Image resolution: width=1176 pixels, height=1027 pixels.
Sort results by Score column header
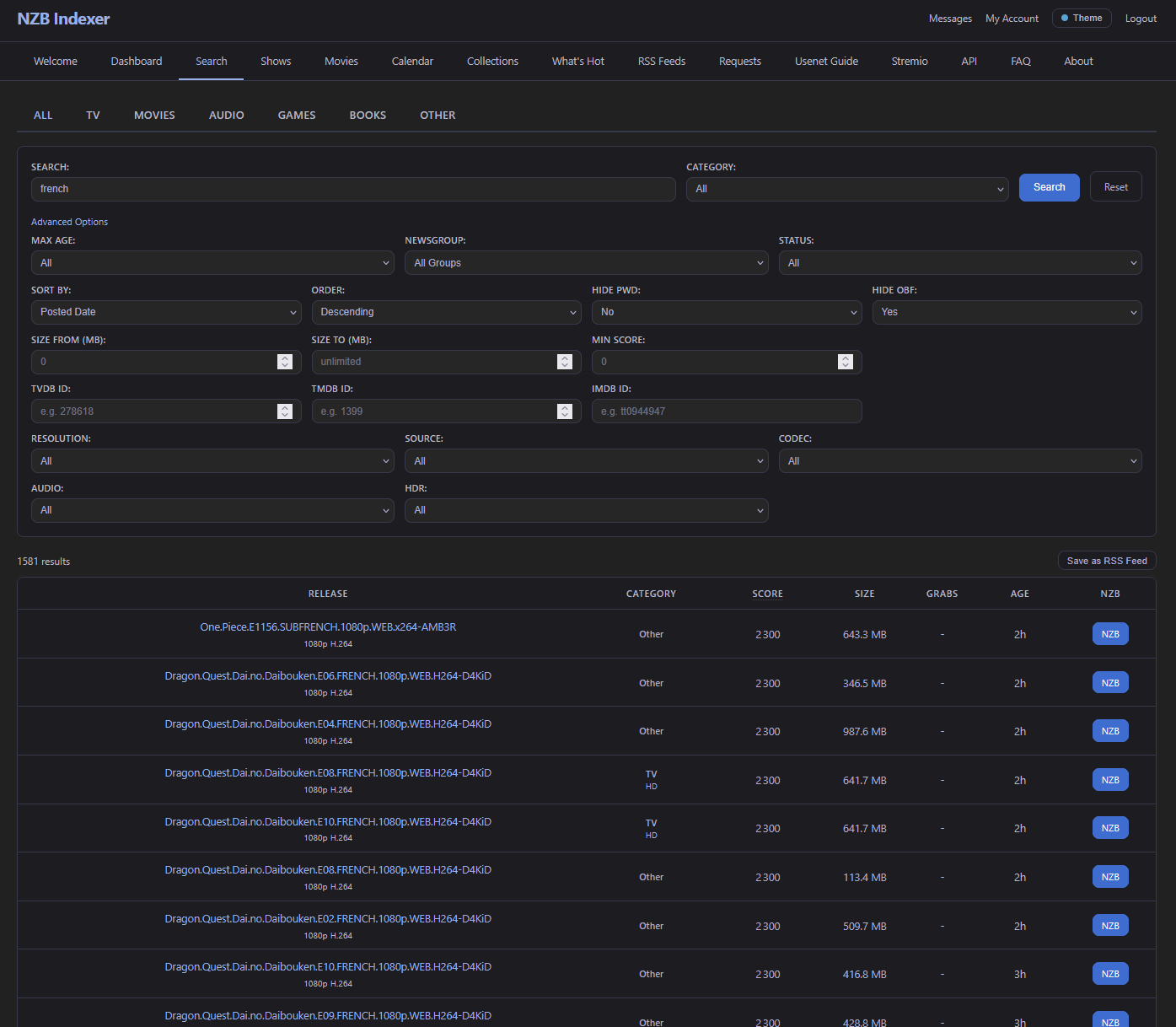pyautogui.click(x=767, y=594)
